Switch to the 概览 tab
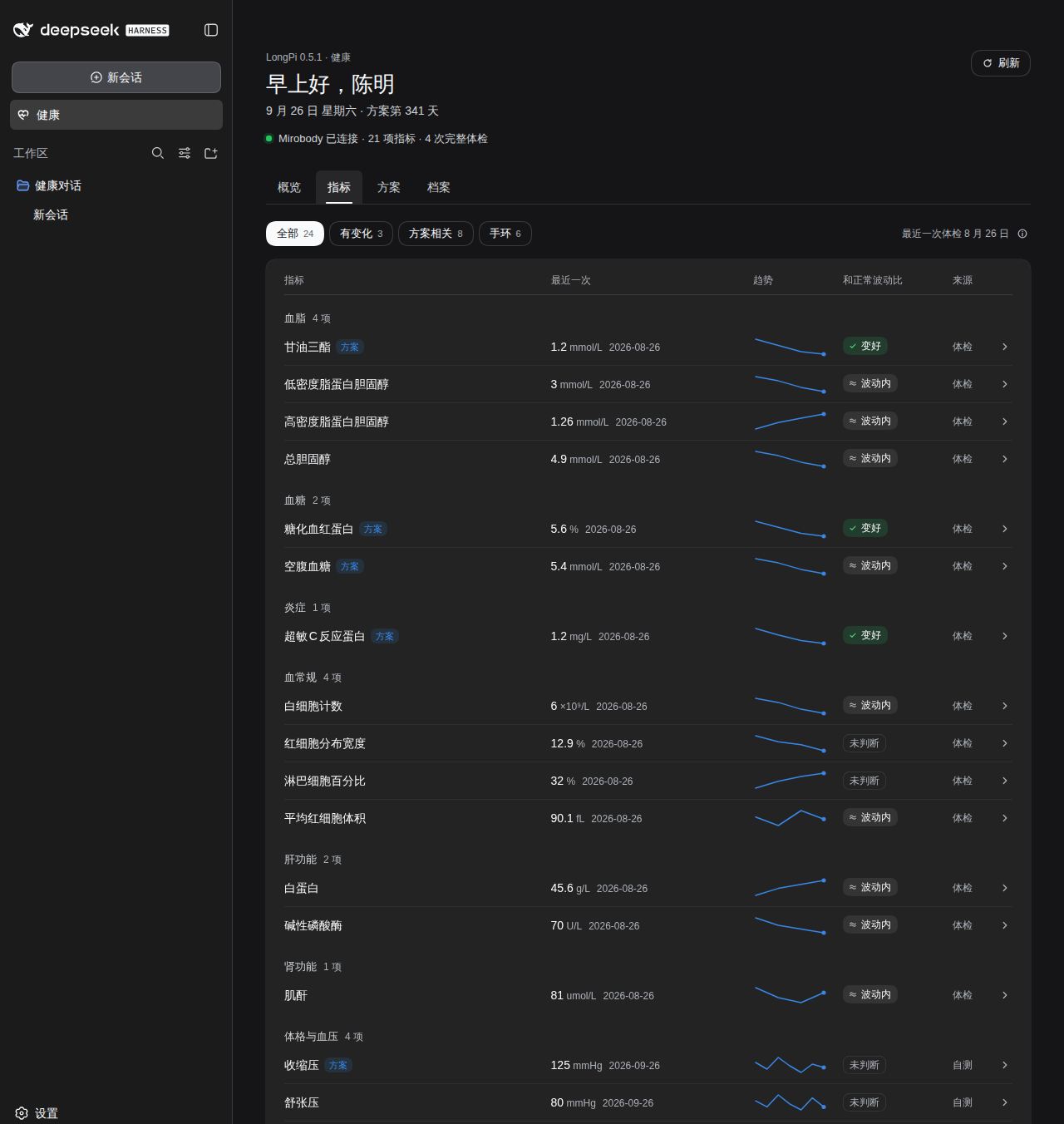The height and width of the screenshot is (1124, 1064). click(x=289, y=187)
